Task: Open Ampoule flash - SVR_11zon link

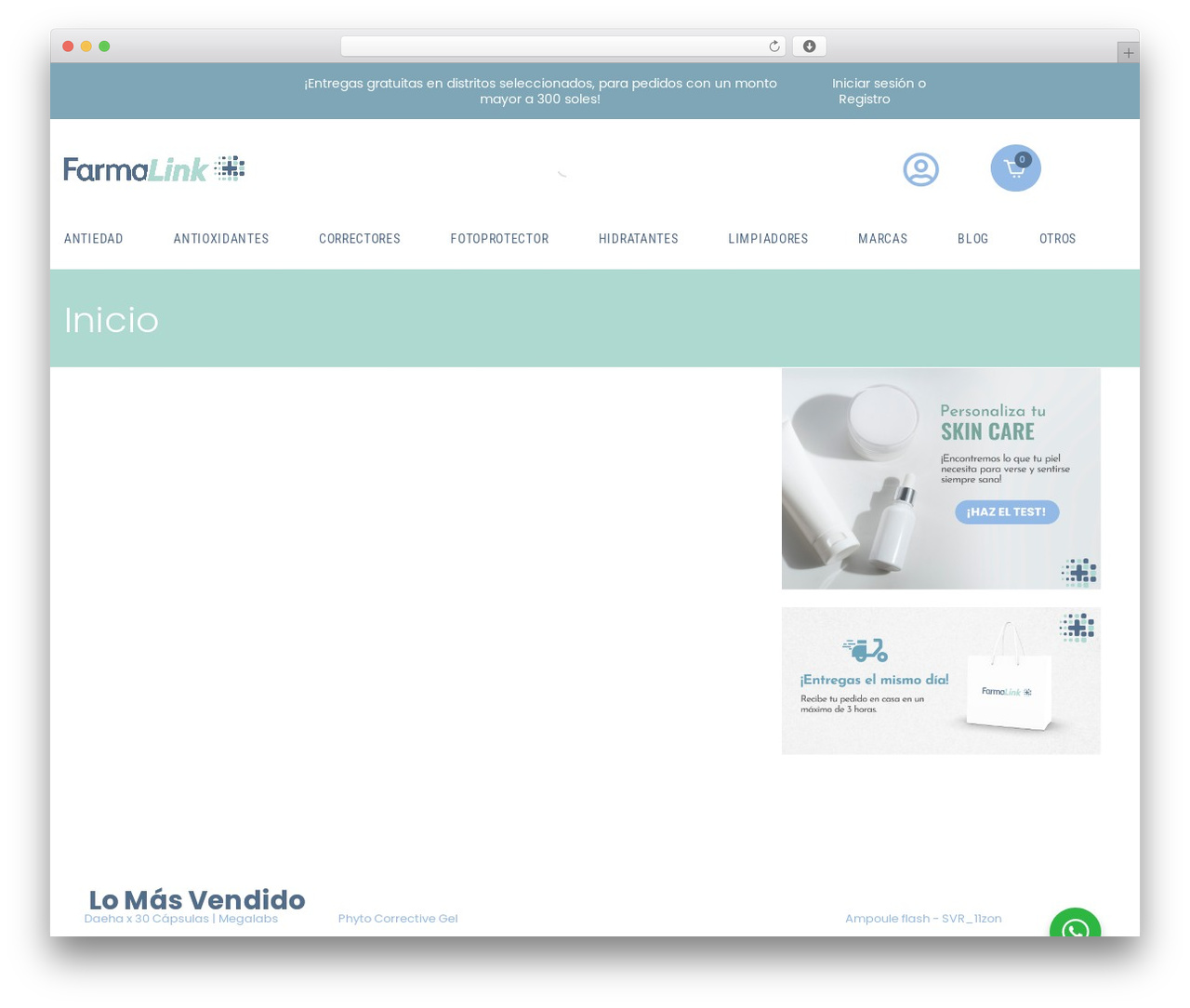Action: [x=923, y=919]
